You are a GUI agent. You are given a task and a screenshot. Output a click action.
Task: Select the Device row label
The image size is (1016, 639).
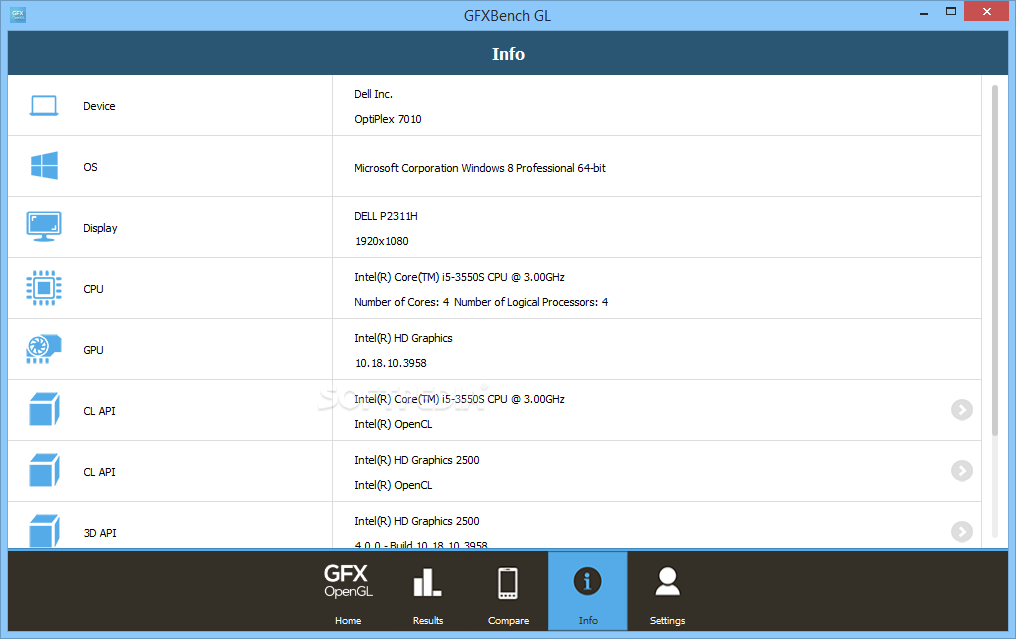pos(99,106)
